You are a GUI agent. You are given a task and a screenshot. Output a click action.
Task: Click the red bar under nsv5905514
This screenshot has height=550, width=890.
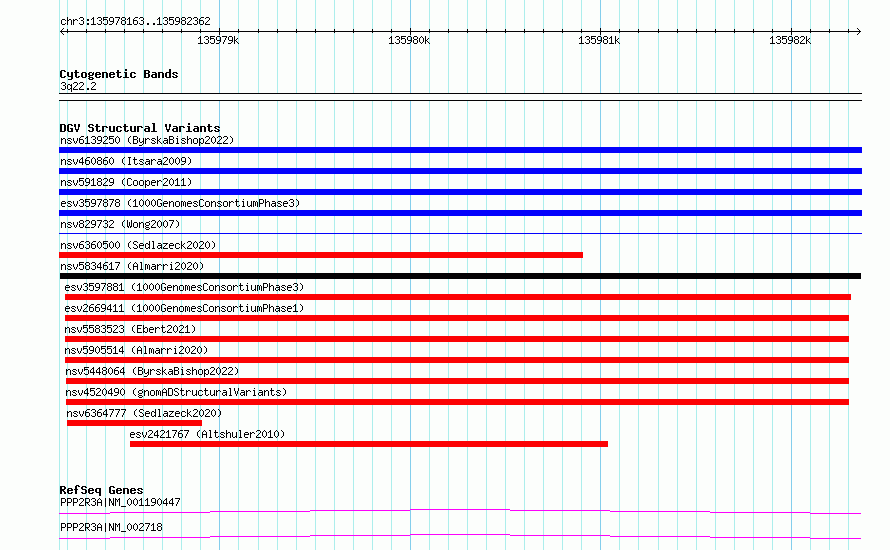click(457, 360)
